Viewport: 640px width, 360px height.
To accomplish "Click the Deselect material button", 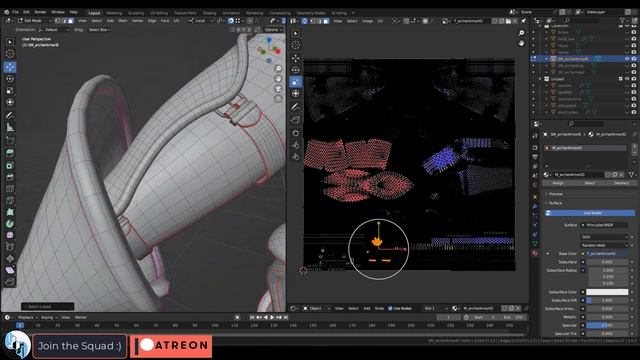I will point(621,183).
